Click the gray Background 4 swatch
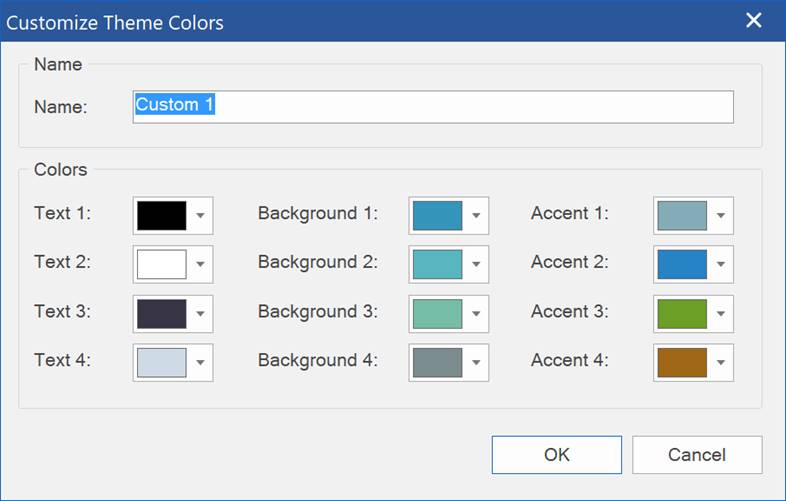The width and height of the screenshot is (786, 501). point(437,363)
